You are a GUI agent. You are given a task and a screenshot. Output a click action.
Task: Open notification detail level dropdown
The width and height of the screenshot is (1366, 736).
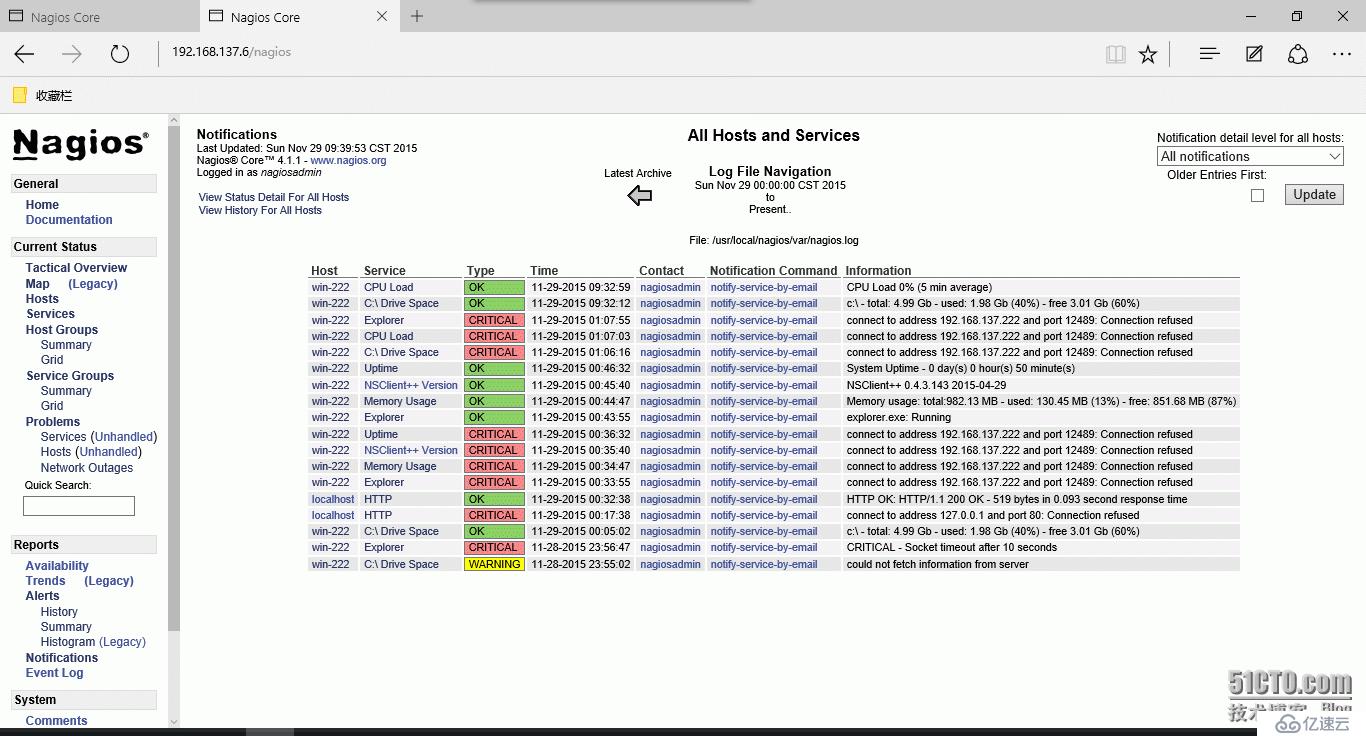[1250, 156]
